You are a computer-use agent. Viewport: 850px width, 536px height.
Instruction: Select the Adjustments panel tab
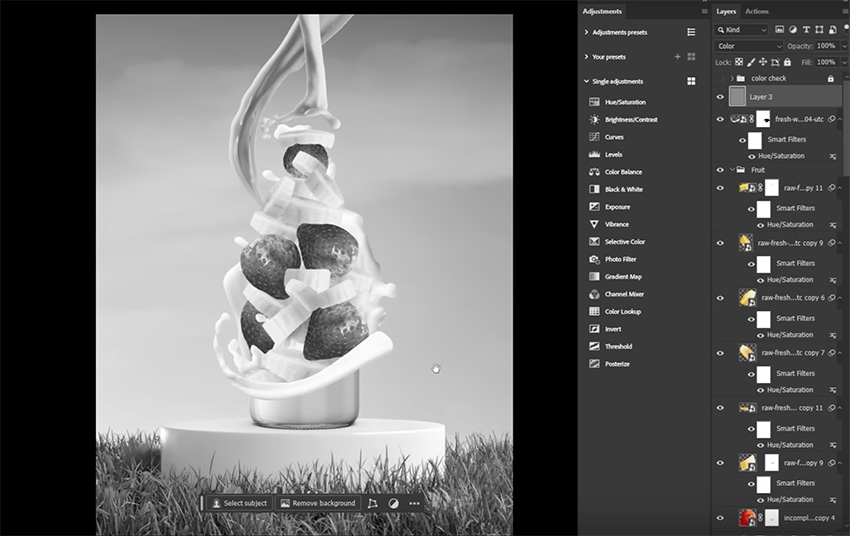602,11
